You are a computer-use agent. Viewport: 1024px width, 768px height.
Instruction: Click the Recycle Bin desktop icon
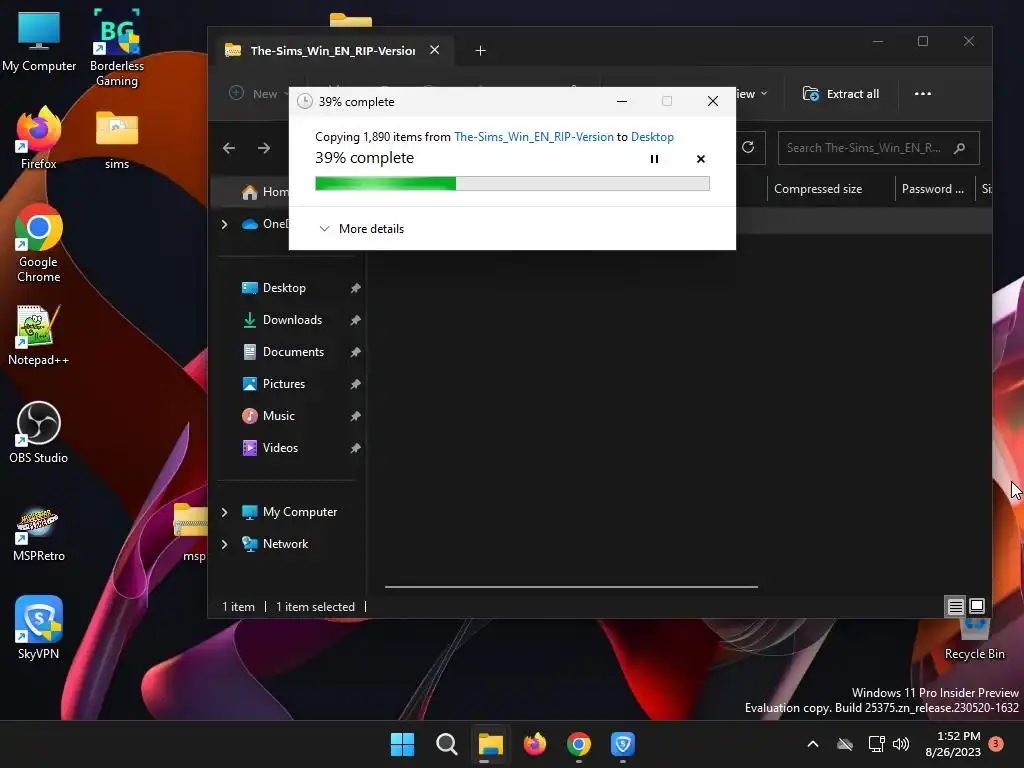click(975, 640)
